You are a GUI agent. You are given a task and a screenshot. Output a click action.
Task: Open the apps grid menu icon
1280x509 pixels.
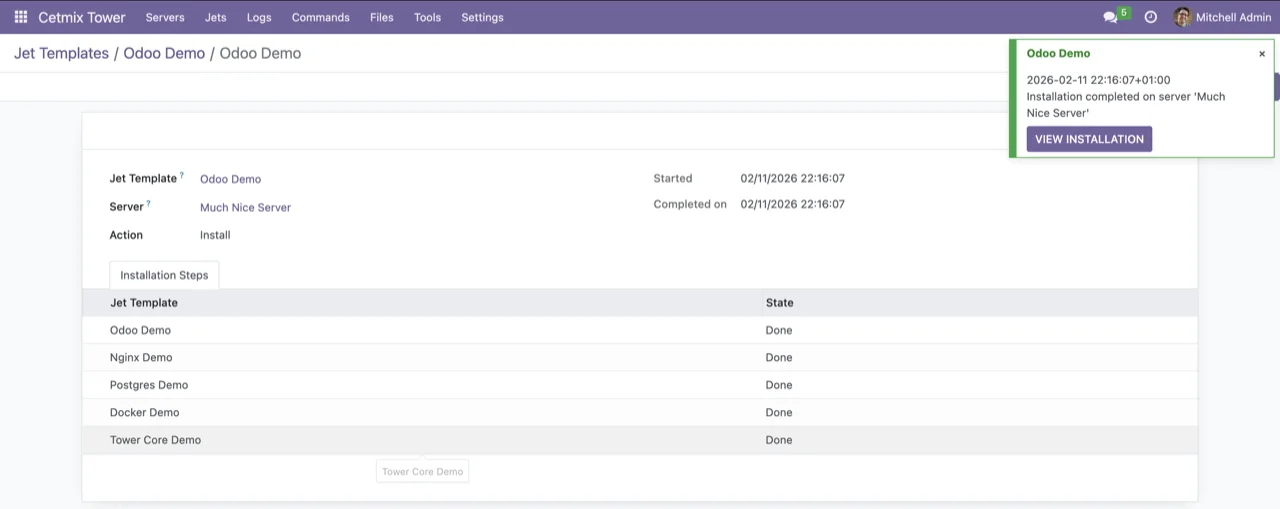click(x=20, y=17)
